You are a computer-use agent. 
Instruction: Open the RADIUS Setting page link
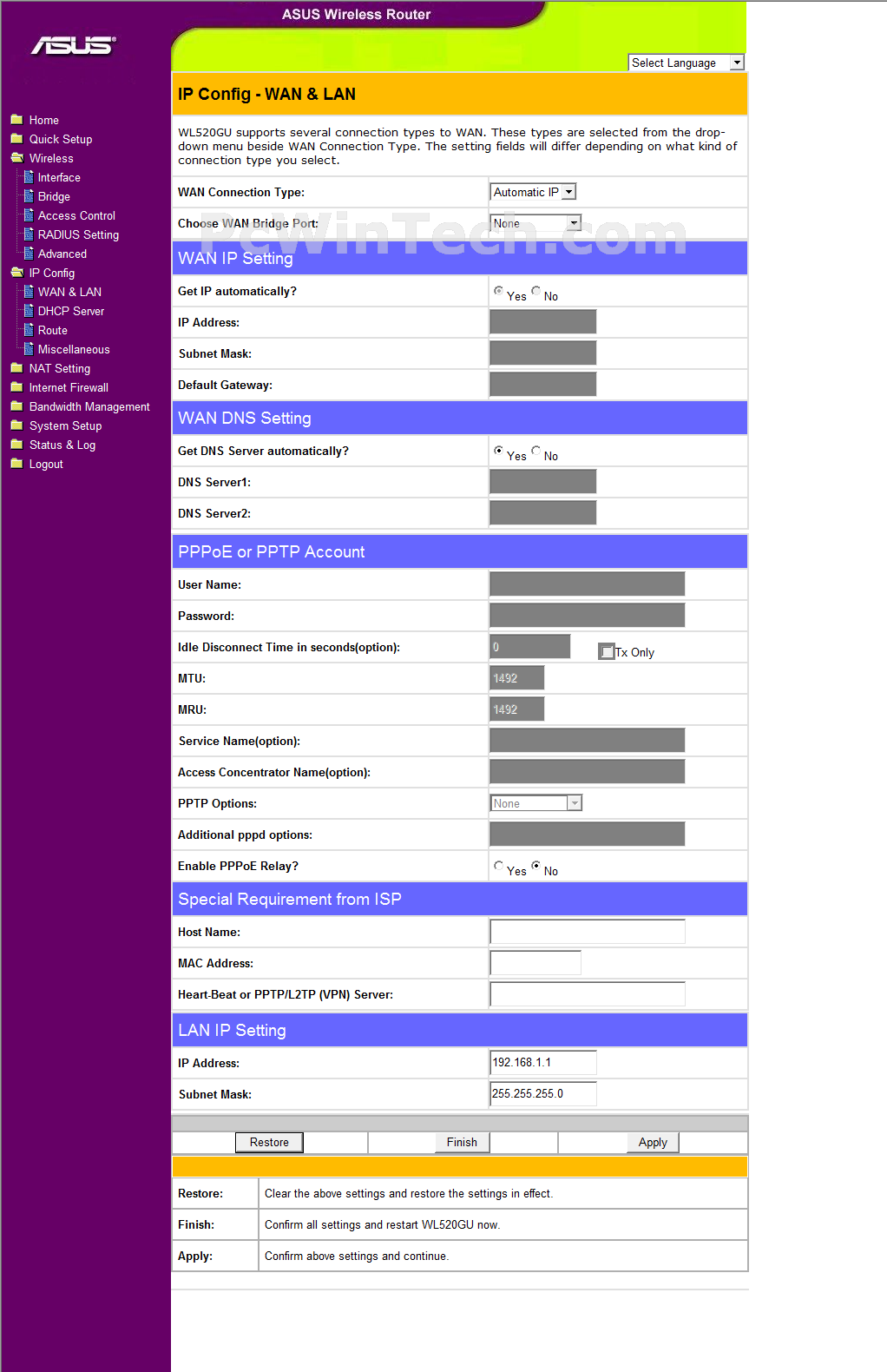78,234
